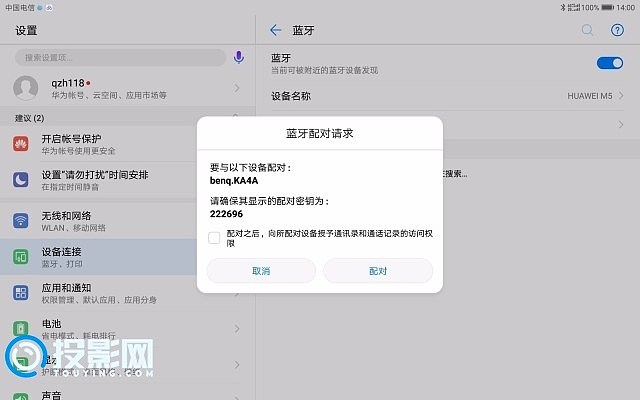Tap the 中国电信 carrier label
Viewport: 640px width, 400px height.
pyautogui.click(x=20, y=7)
